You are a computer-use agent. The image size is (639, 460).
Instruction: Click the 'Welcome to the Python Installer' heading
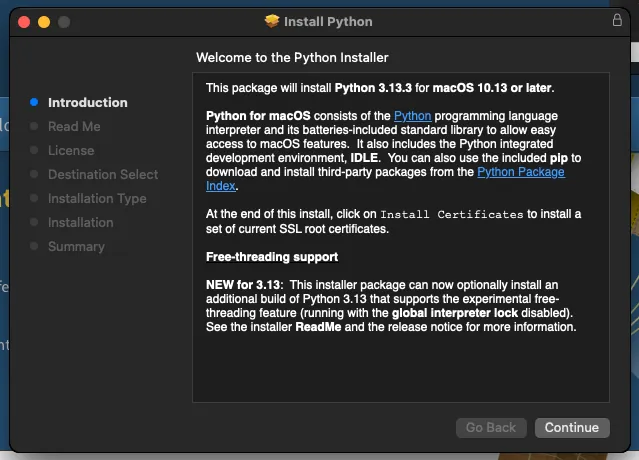click(x=292, y=57)
